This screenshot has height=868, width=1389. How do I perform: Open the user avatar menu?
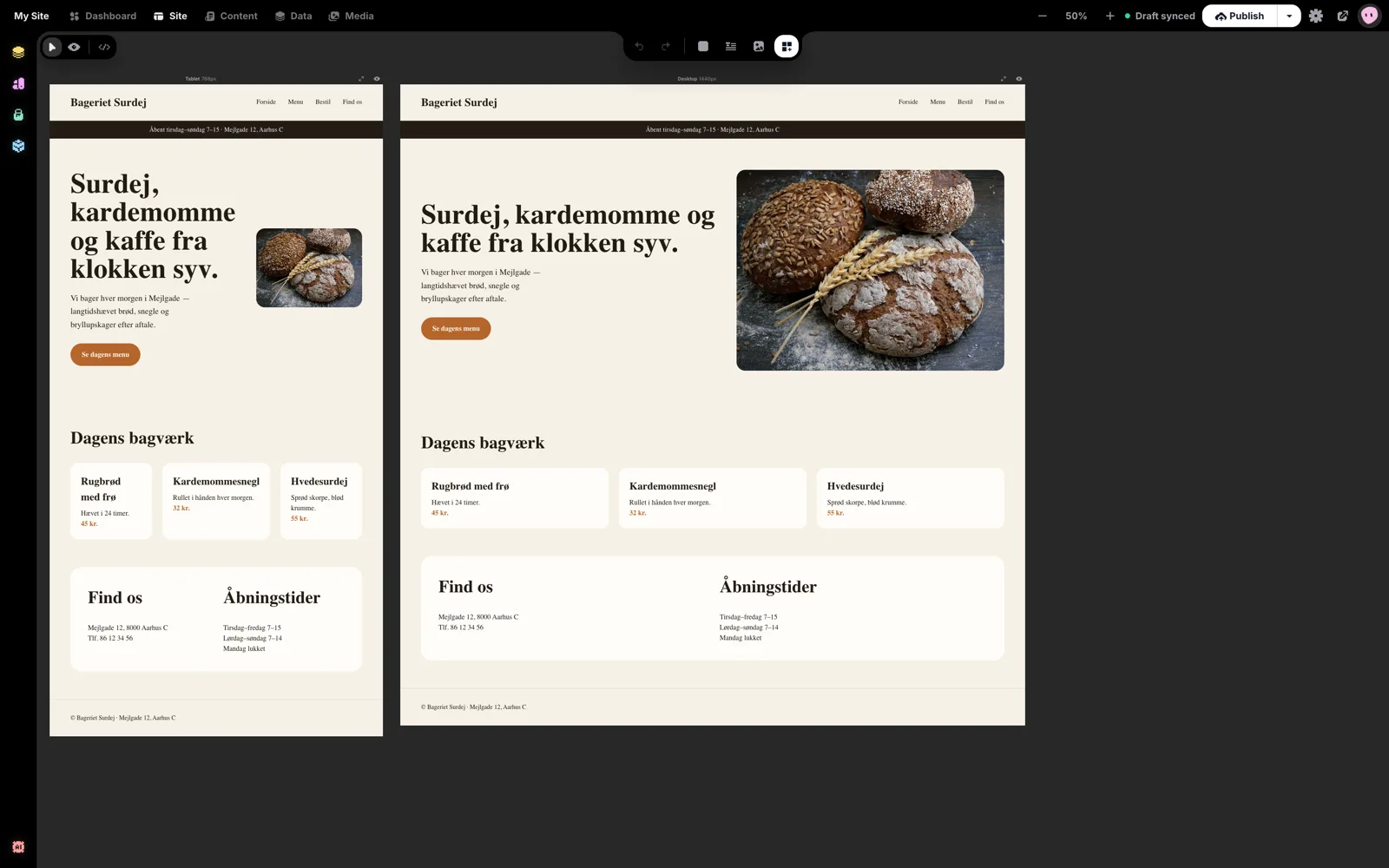coord(1370,16)
